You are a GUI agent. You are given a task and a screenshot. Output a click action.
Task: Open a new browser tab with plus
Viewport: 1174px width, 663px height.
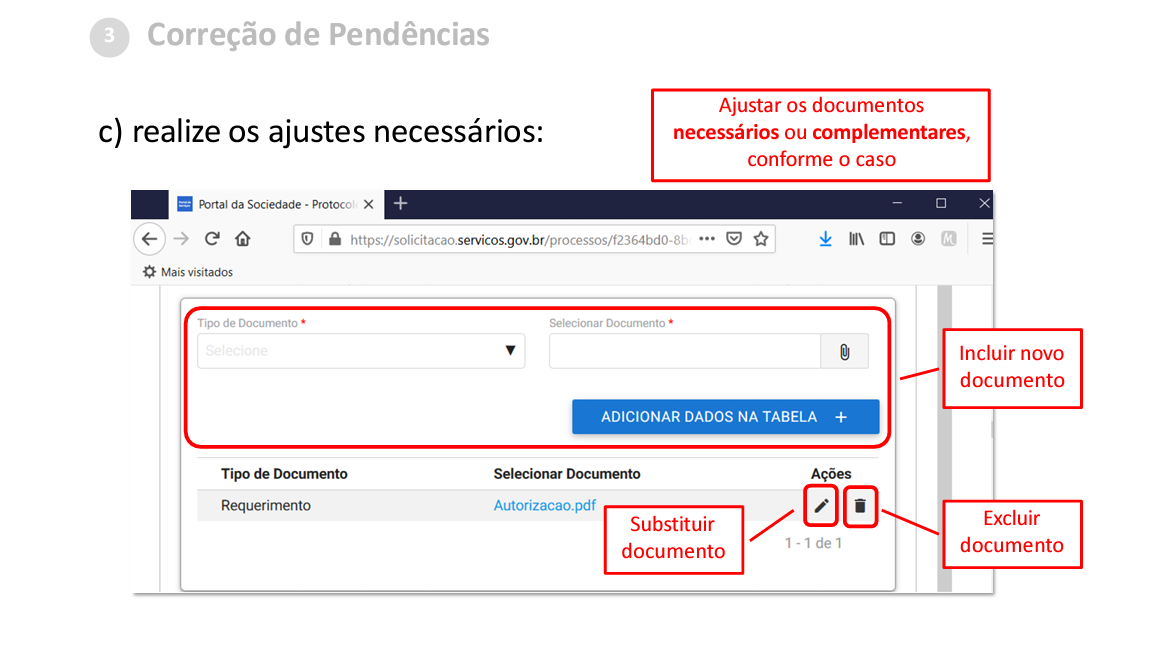pyautogui.click(x=400, y=204)
